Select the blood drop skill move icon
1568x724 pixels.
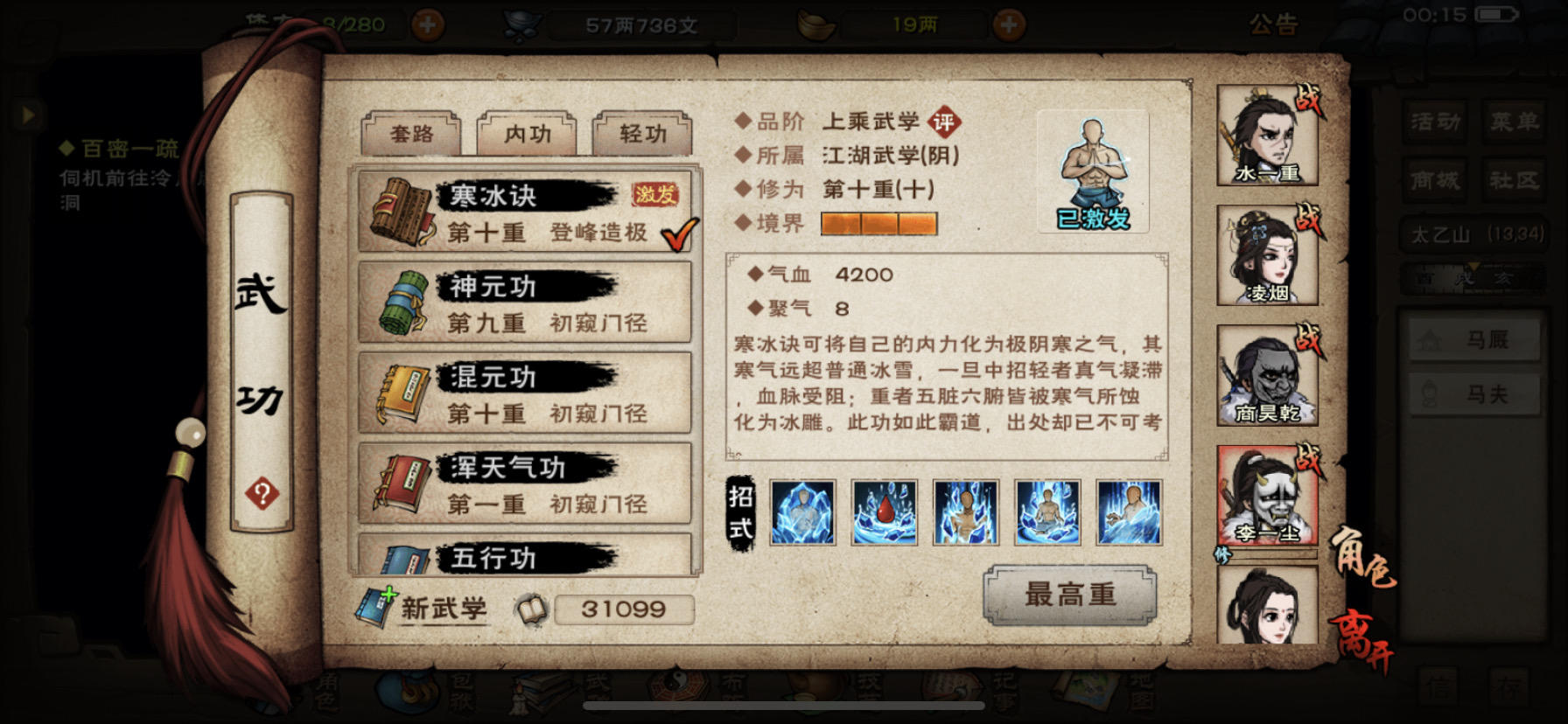(885, 512)
